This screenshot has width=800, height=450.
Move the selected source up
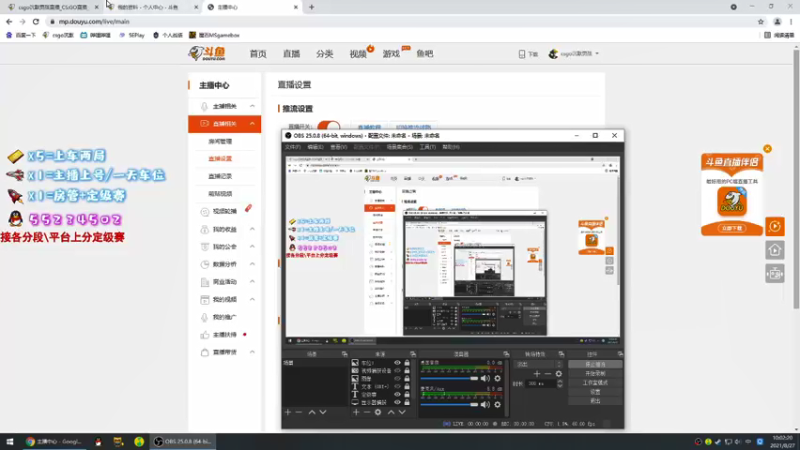pyautogui.click(x=391, y=412)
